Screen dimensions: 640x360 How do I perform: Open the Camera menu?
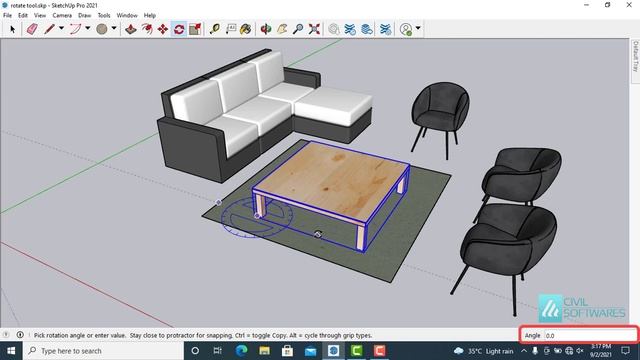62,16
